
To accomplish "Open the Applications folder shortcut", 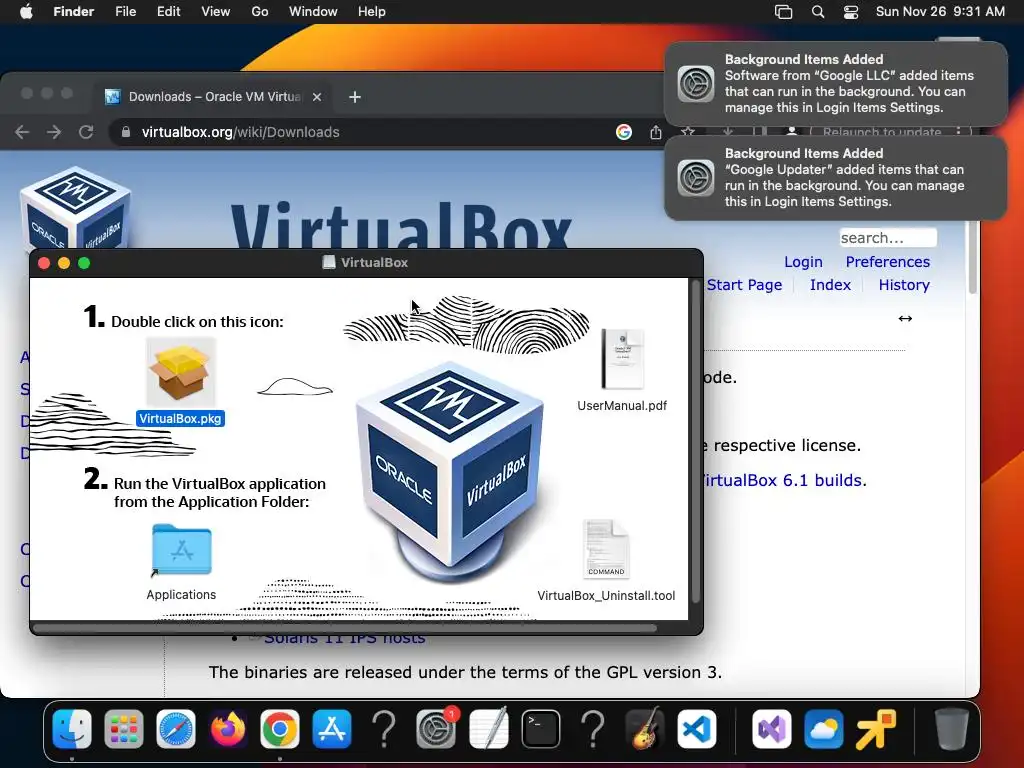I will pyautogui.click(x=182, y=550).
